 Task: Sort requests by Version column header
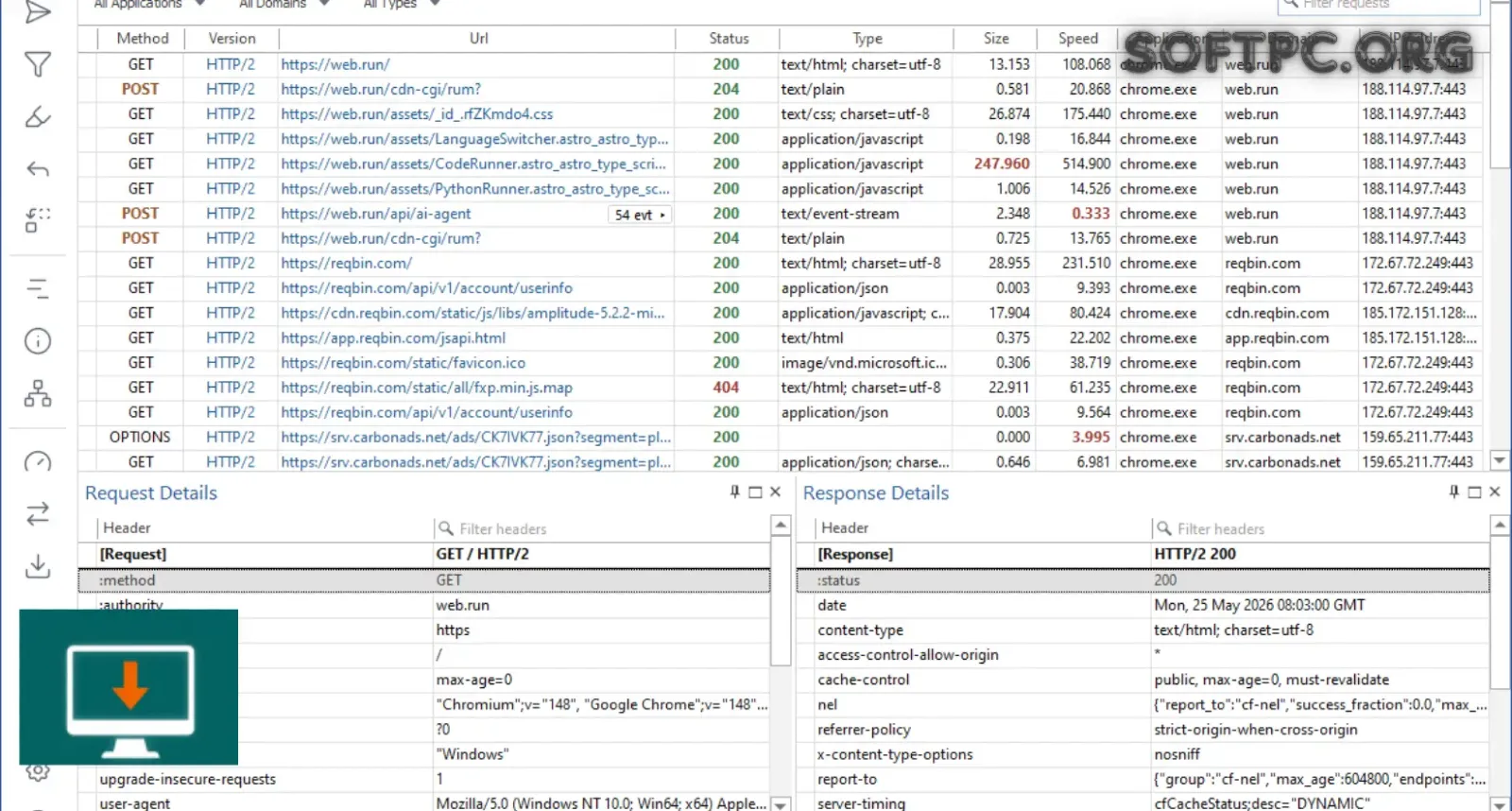tap(232, 39)
